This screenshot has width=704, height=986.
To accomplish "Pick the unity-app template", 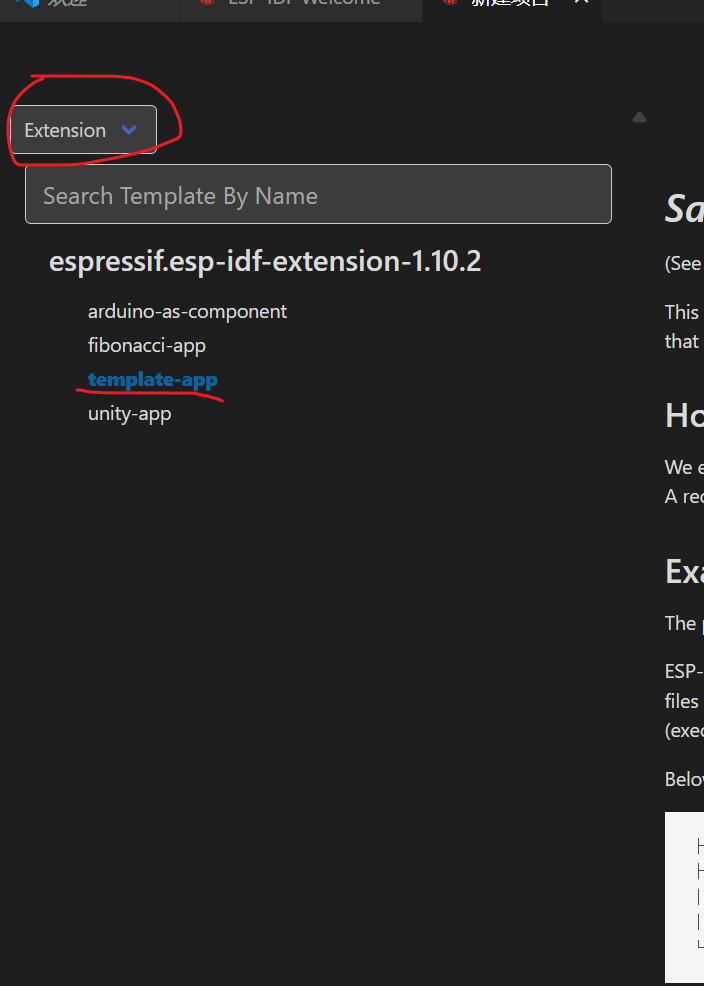I will [129, 413].
